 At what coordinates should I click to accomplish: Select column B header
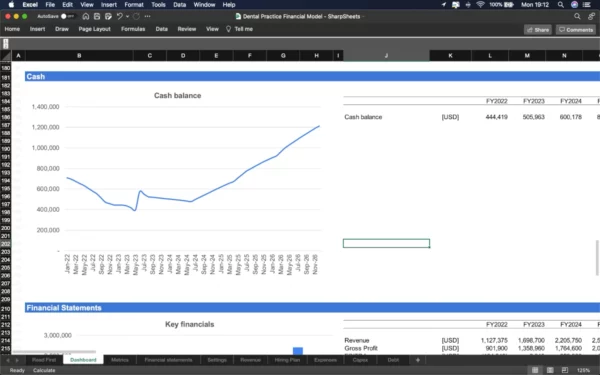(x=79, y=56)
